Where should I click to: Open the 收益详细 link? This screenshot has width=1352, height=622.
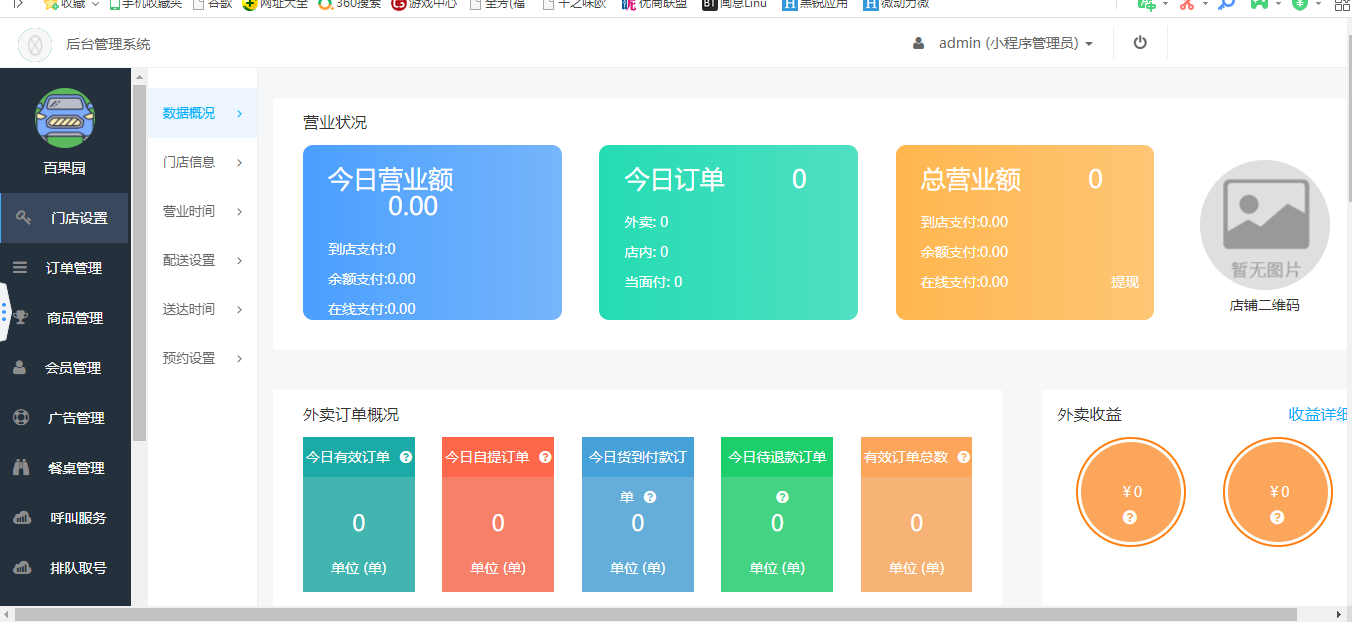[1318, 414]
